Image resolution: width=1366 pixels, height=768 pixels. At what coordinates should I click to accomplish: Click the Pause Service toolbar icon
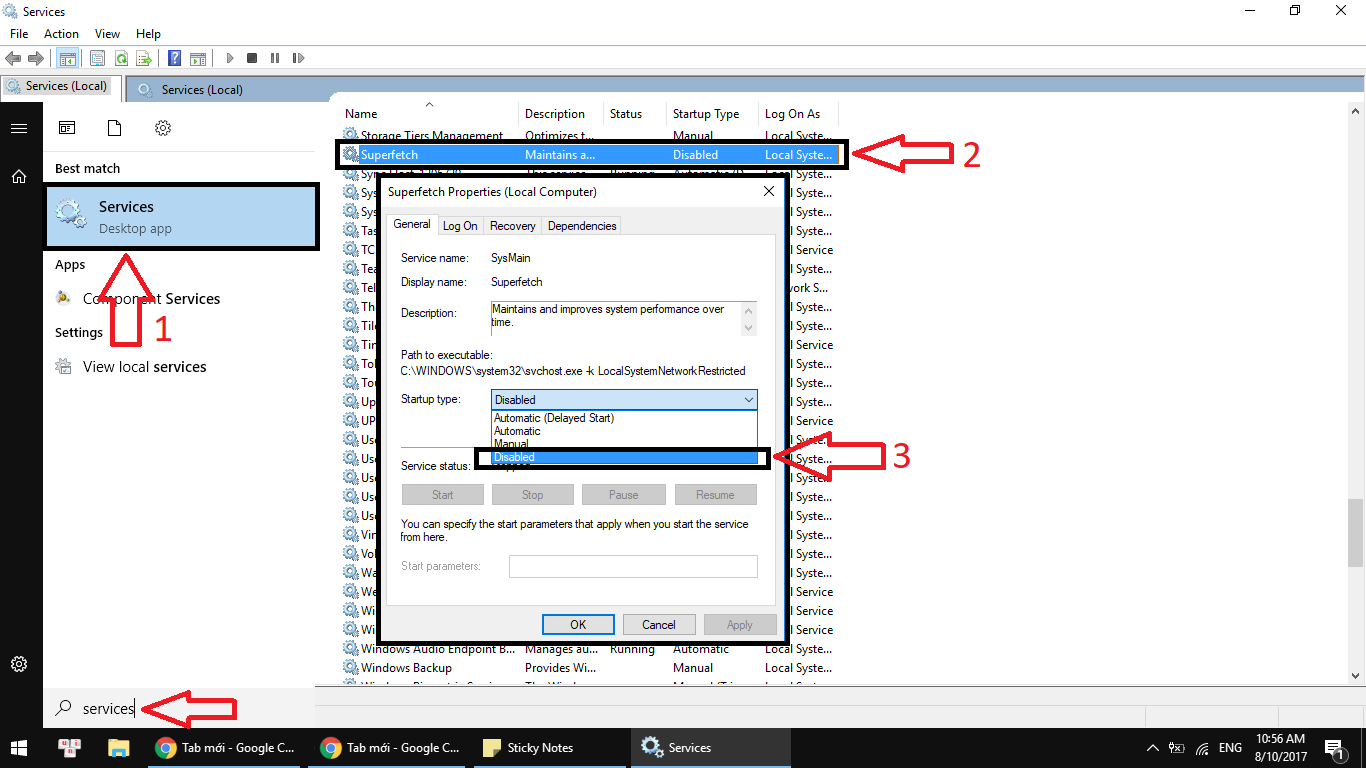(x=275, y=59)
